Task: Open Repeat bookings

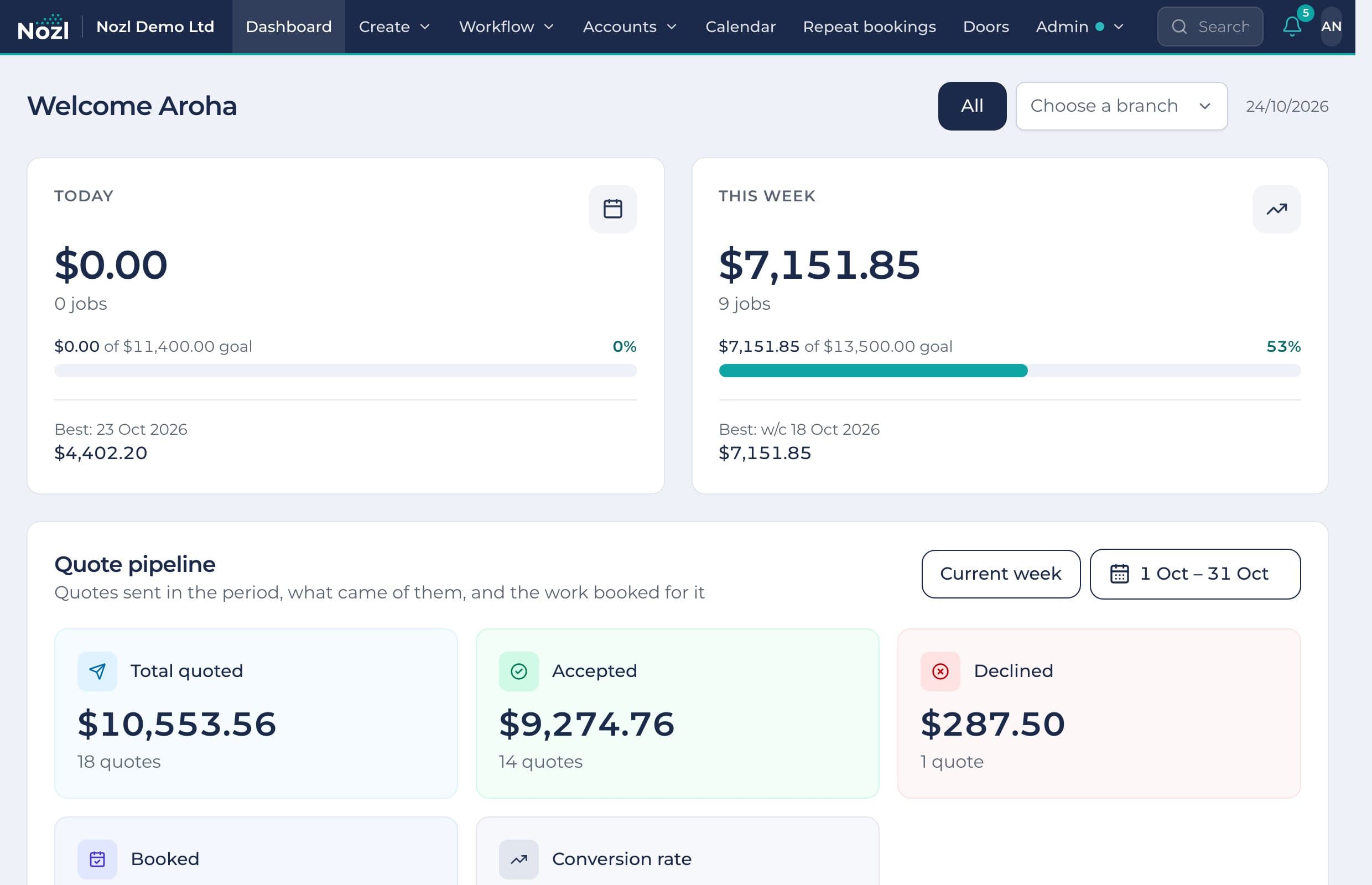Action: click(x=869, y=27)
